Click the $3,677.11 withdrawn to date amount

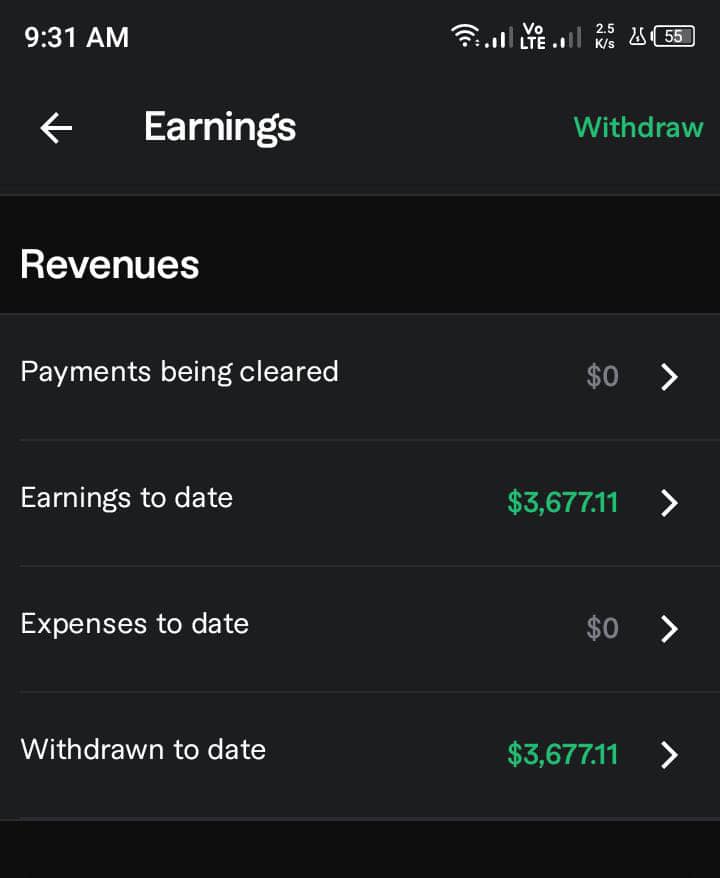[562, 754]
